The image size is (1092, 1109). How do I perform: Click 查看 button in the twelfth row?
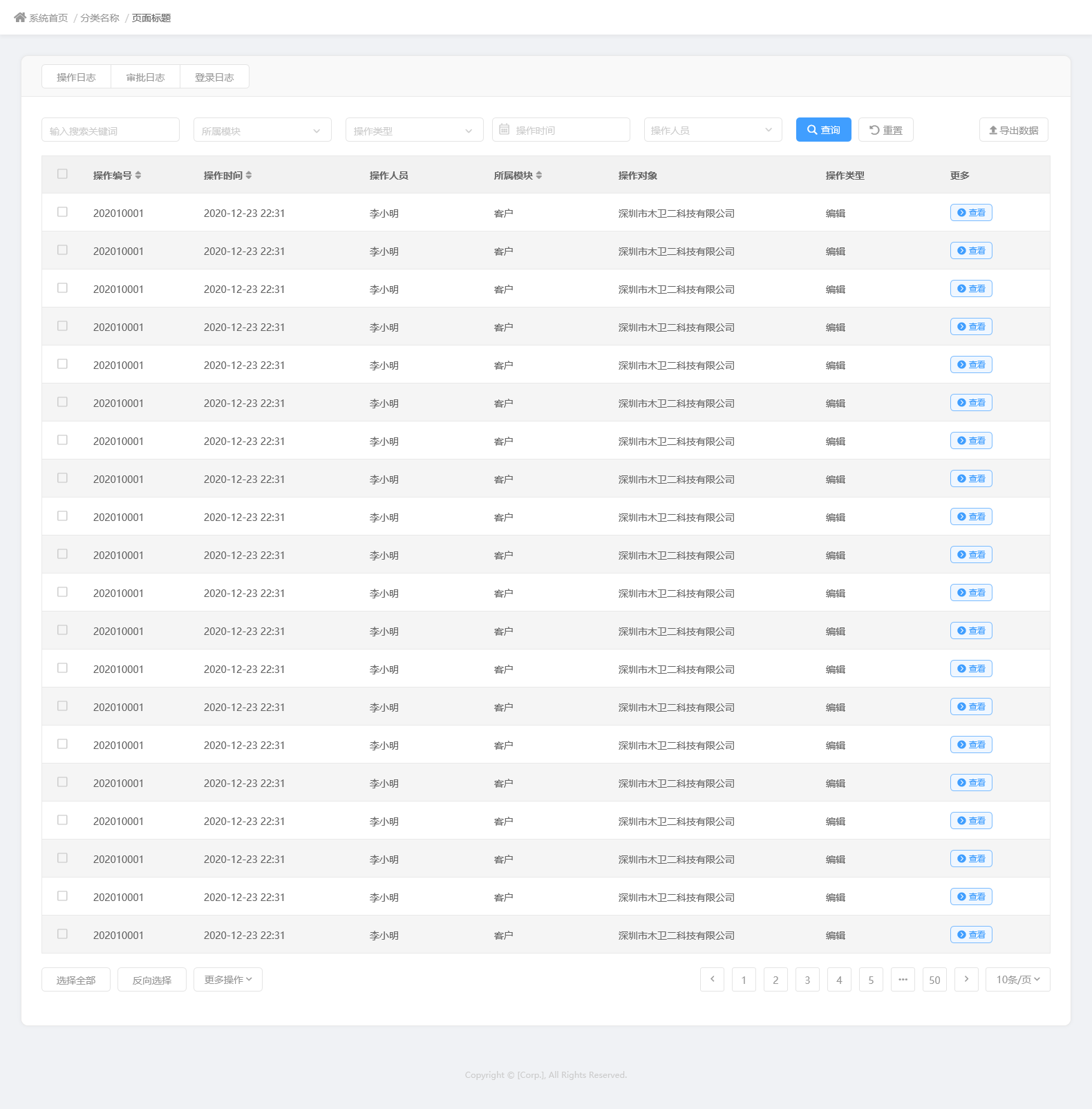(971, 630)
